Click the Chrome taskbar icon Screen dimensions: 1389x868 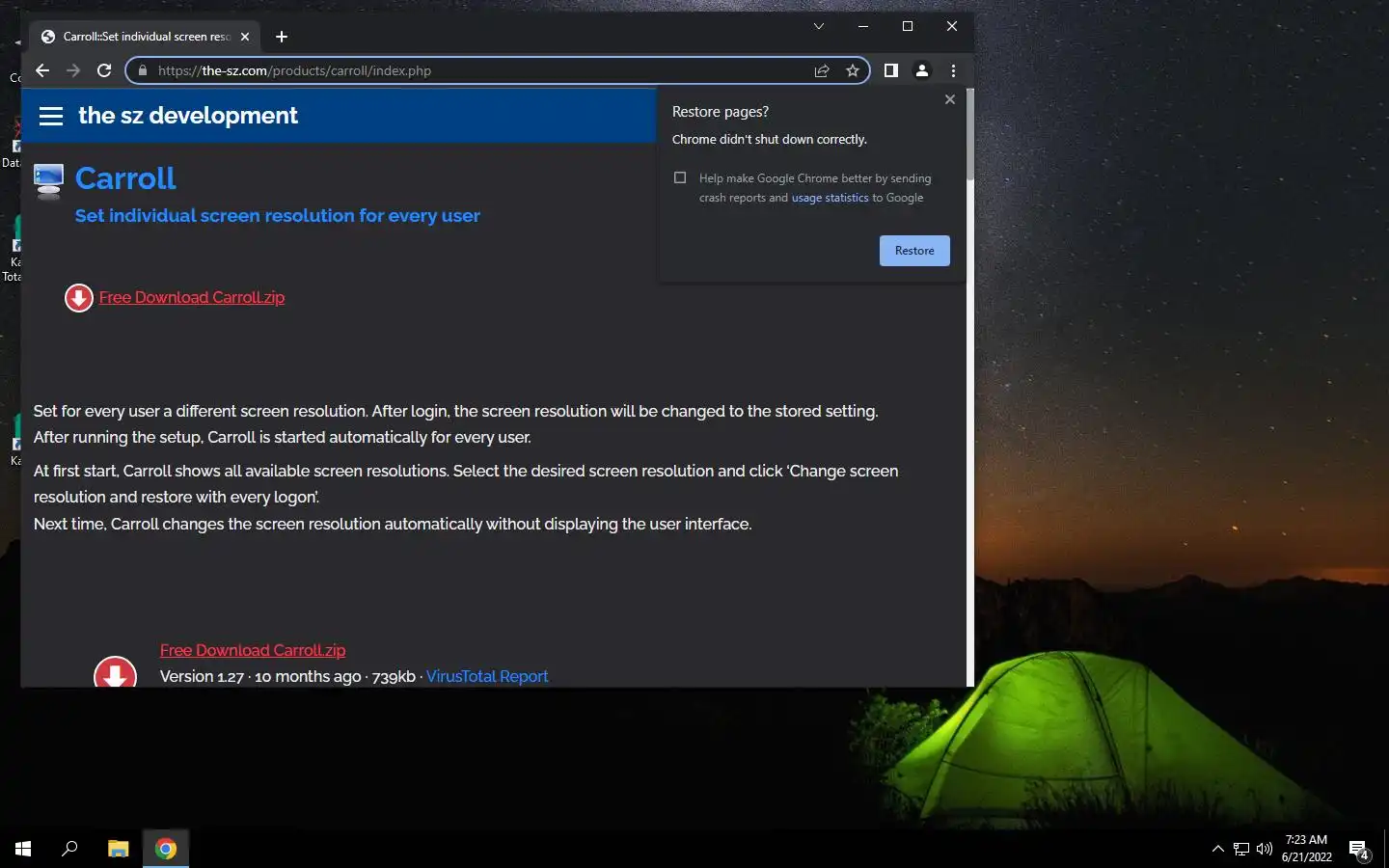coord(166,849)
